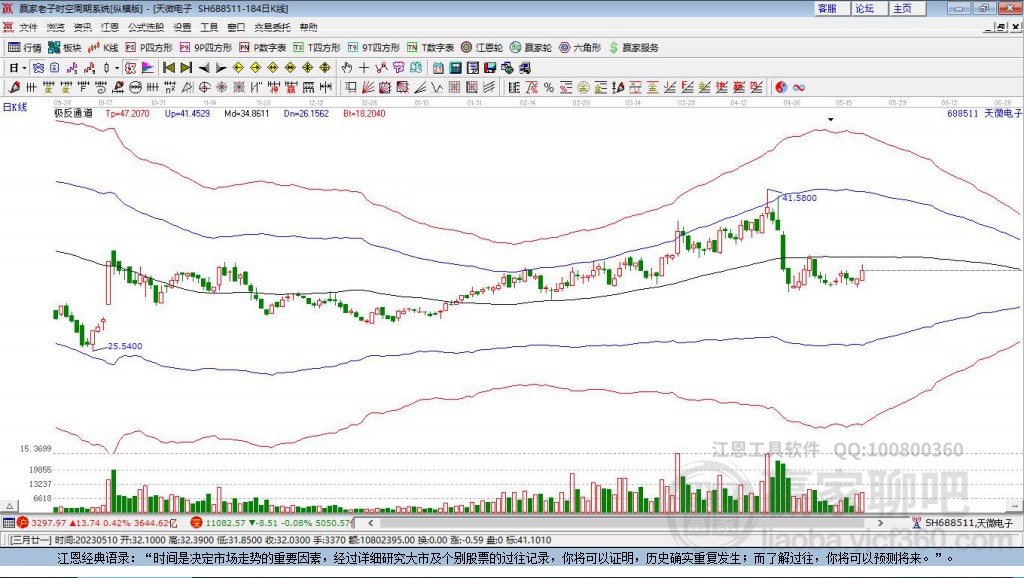Viewport: 1024px width, 578px height.
Task: Click the horizontal scrollbar left arrow
Action: pos(371,522)
